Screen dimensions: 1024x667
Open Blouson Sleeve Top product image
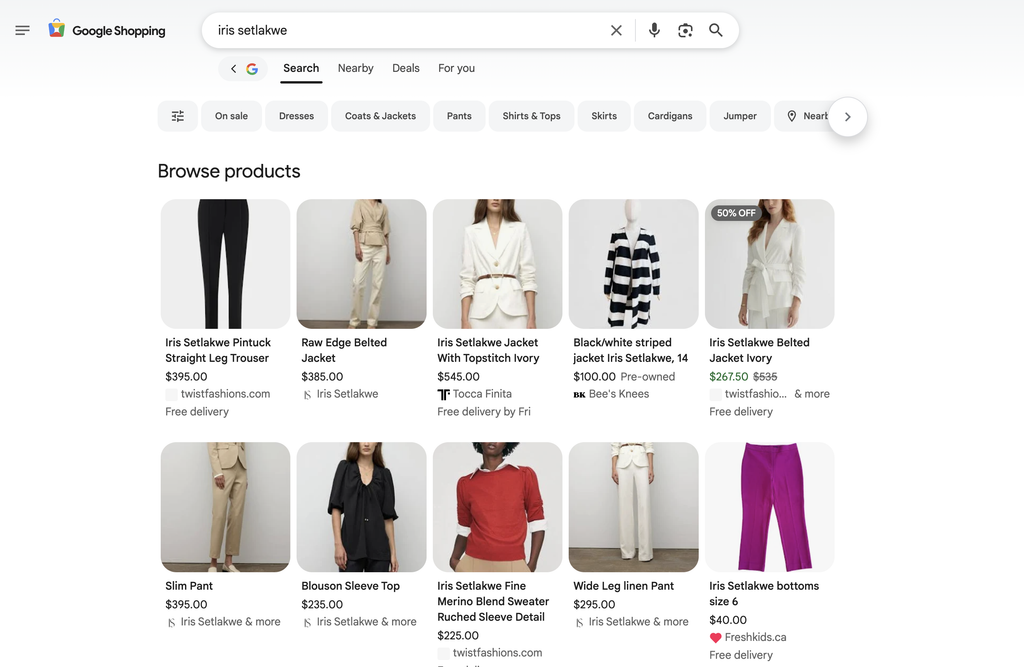click(361, 507)
